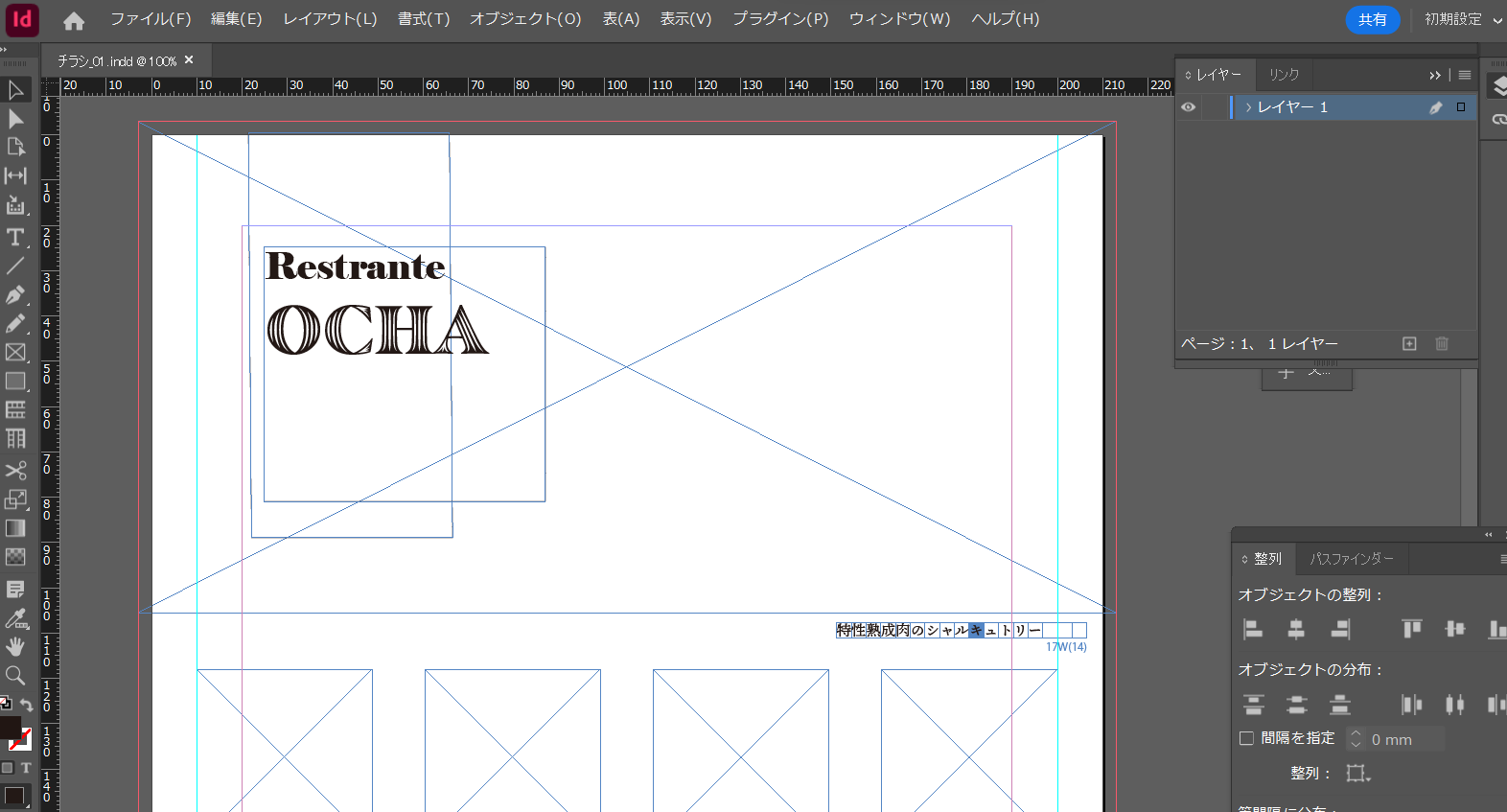1507x812 pixels.
Task: Open the Layers panel flyout menu
Action: coord(1465,75)
